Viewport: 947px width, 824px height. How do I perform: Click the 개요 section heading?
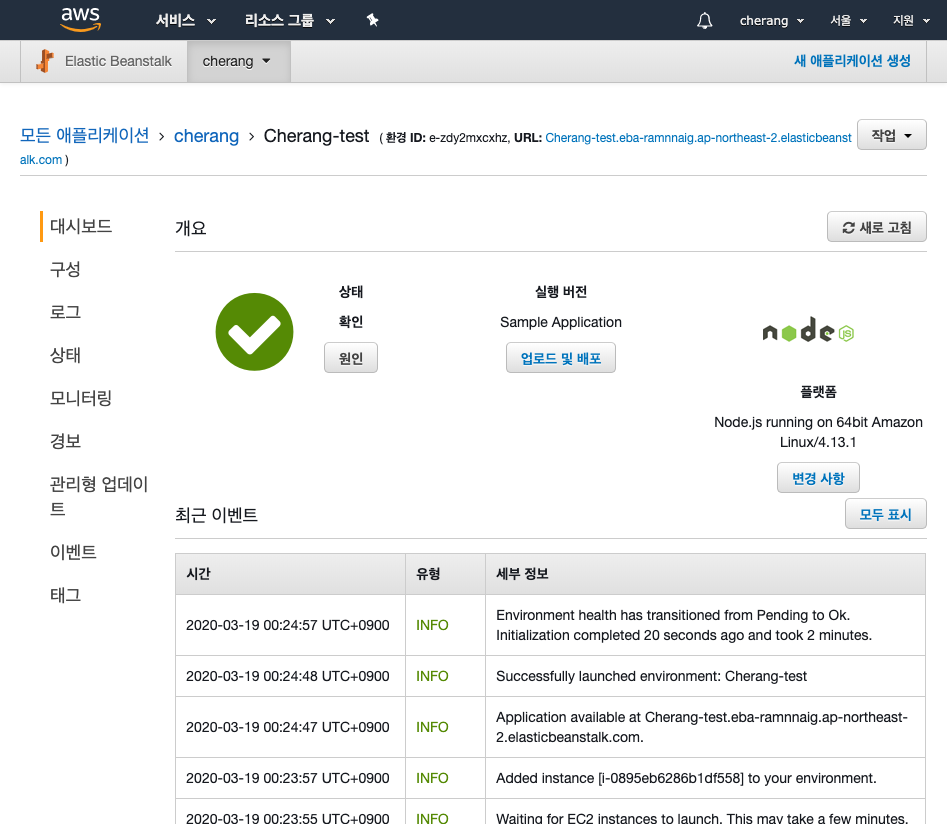pyautogui.click(x=191, y=228)
